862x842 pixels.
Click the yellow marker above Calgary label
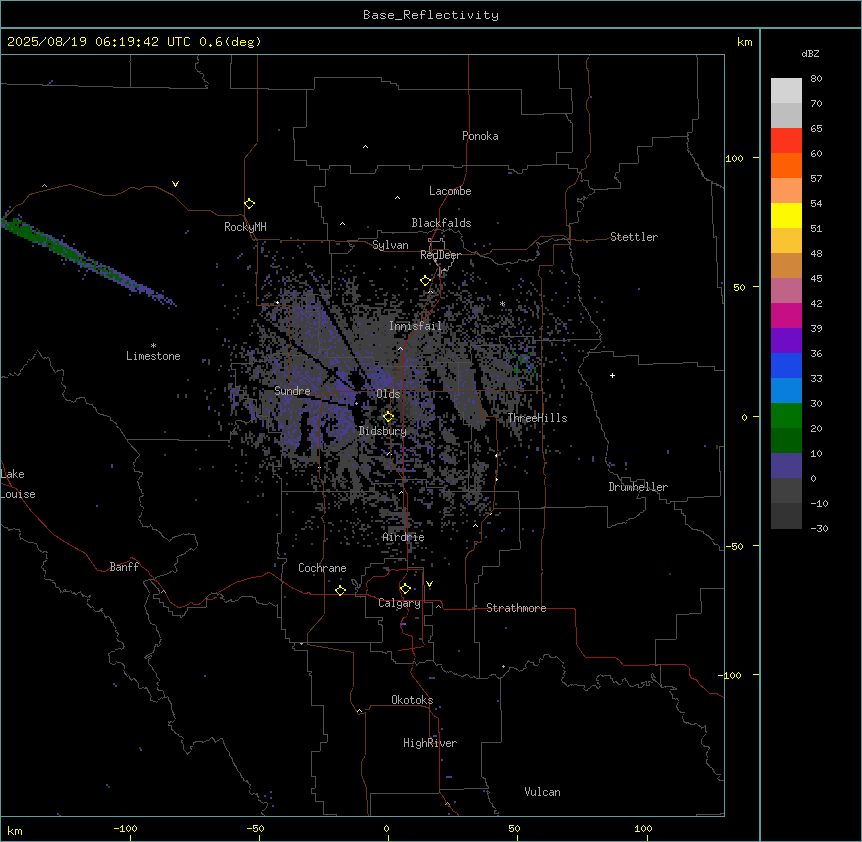point(406,589)
